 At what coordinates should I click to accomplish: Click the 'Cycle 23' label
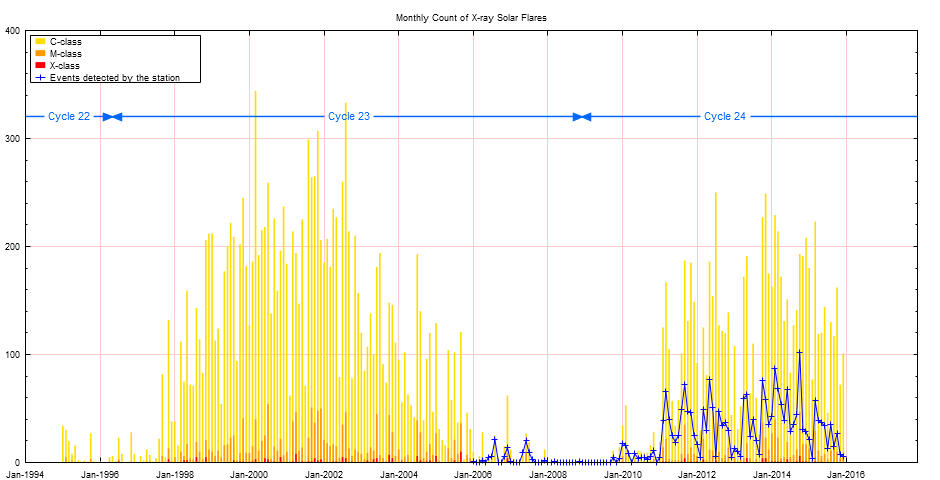pyautogui.click(x=349, y=117)
